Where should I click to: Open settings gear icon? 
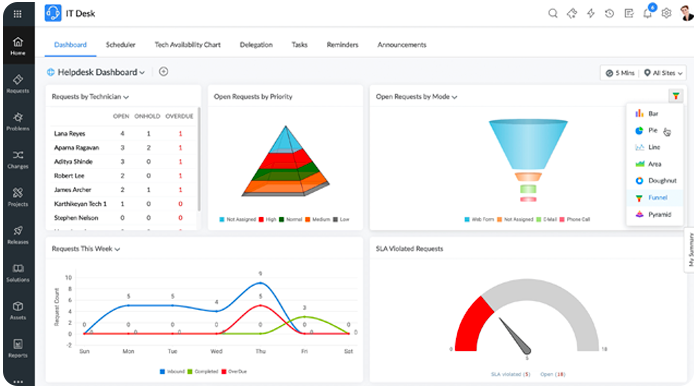(667, 13)
